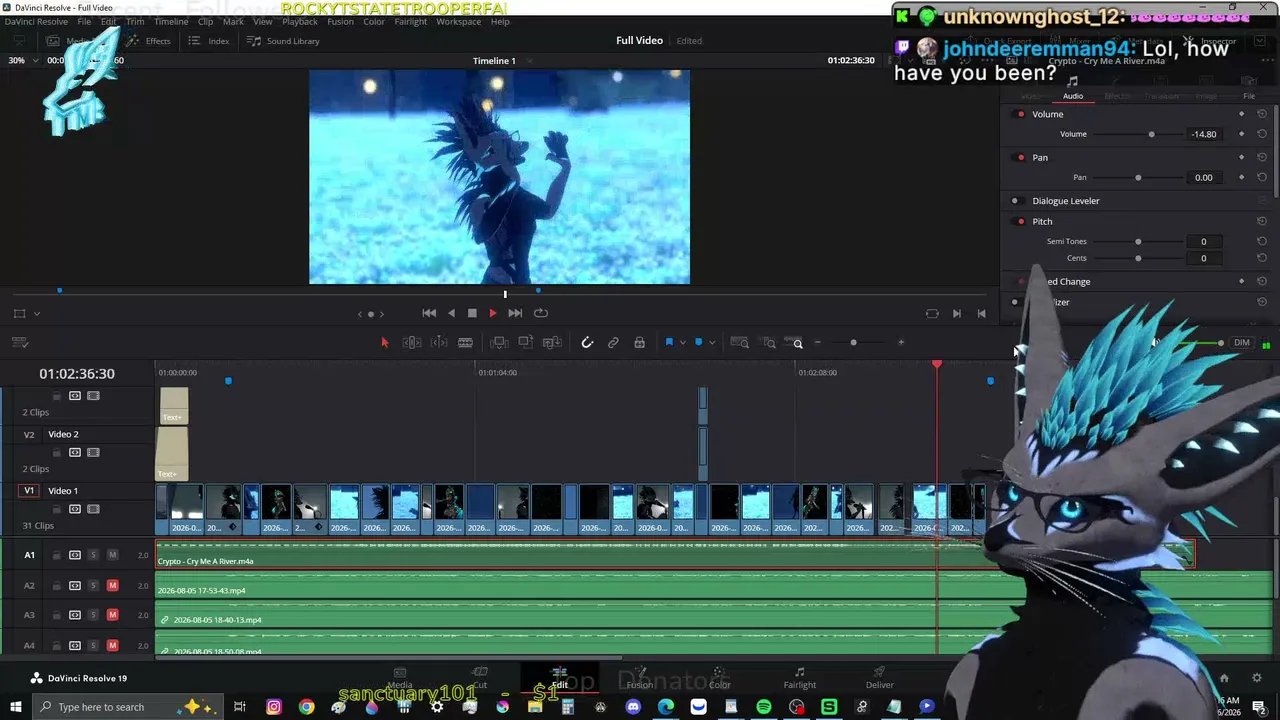Click the Volume value field -14.80
This screenshot has width=1280, height=720.
pos(1204,134)
